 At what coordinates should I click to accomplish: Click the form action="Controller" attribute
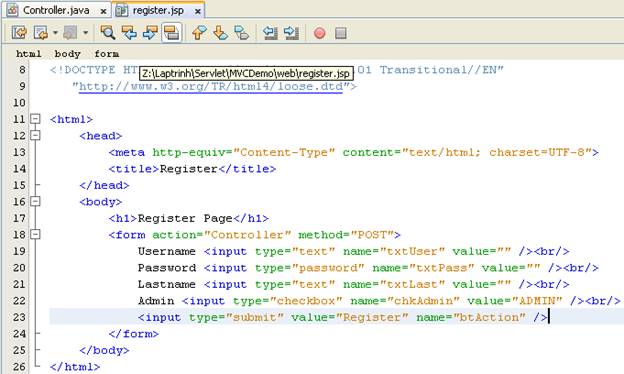222,235
